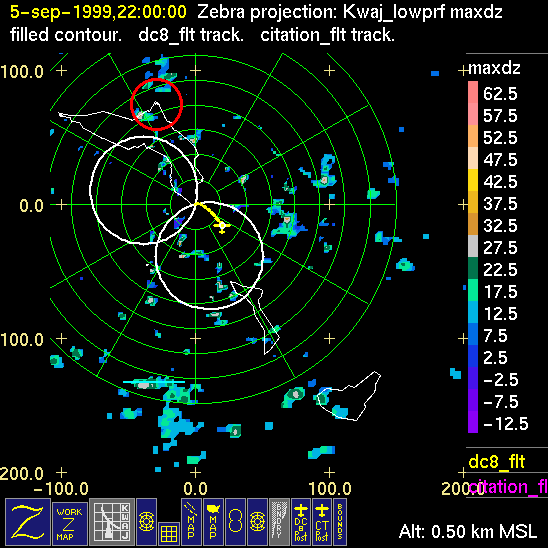Click the citation_flt legend label
The width and height of the screenshot is (548, 548).
508,486
